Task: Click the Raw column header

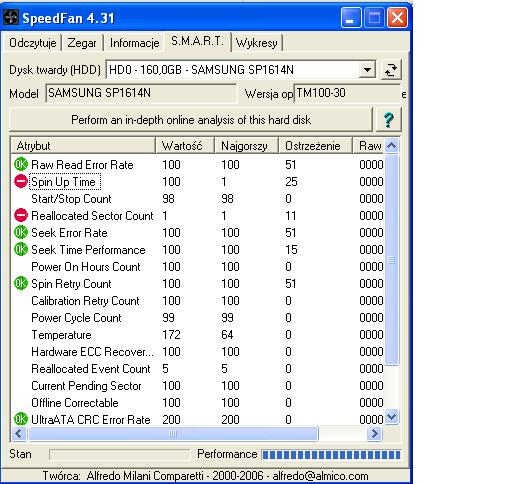Action: (368, 146)
